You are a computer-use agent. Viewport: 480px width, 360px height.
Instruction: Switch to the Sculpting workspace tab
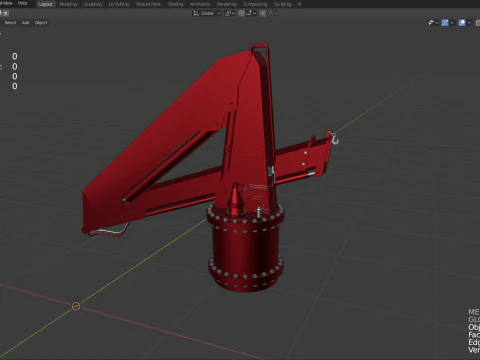(93, 4)
